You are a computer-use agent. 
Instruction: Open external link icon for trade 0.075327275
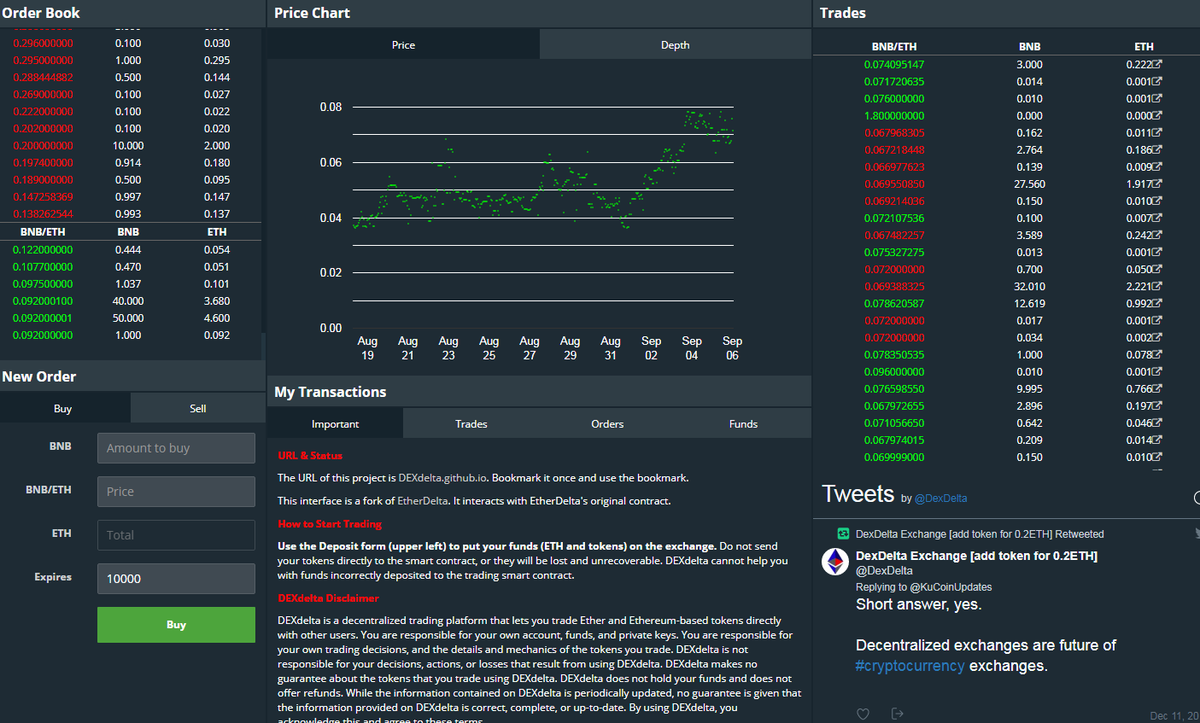pos(1158,252)
